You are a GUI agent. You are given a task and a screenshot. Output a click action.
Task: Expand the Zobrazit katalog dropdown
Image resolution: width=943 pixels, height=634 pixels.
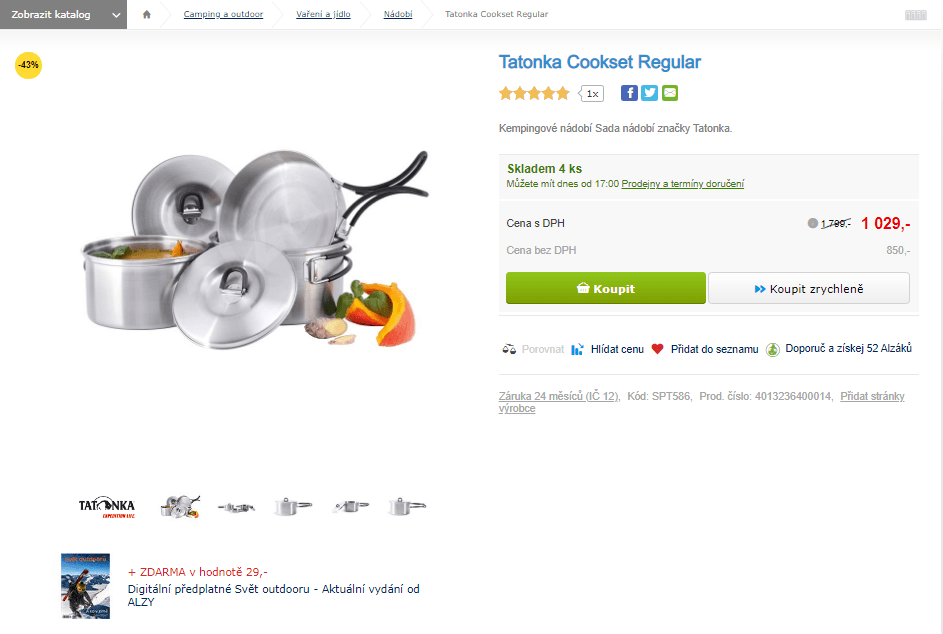click(63, 14)
